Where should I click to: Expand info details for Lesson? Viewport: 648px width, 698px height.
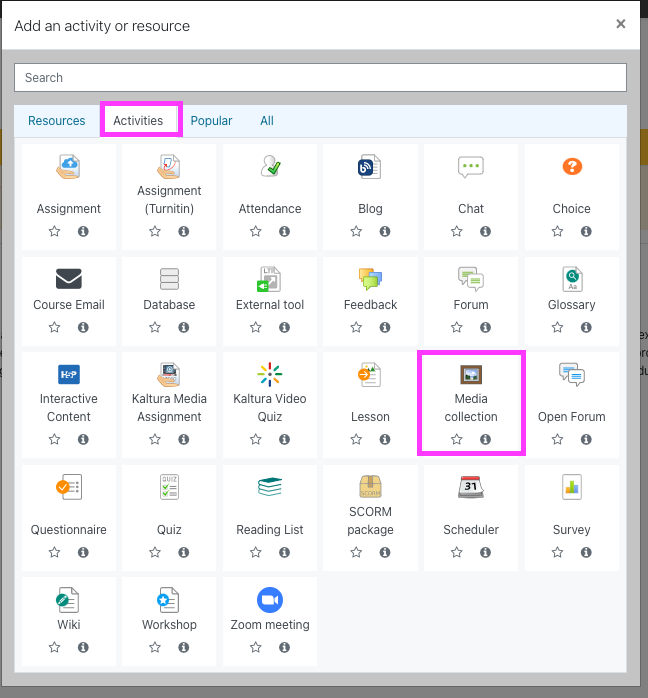coord(385,439)
